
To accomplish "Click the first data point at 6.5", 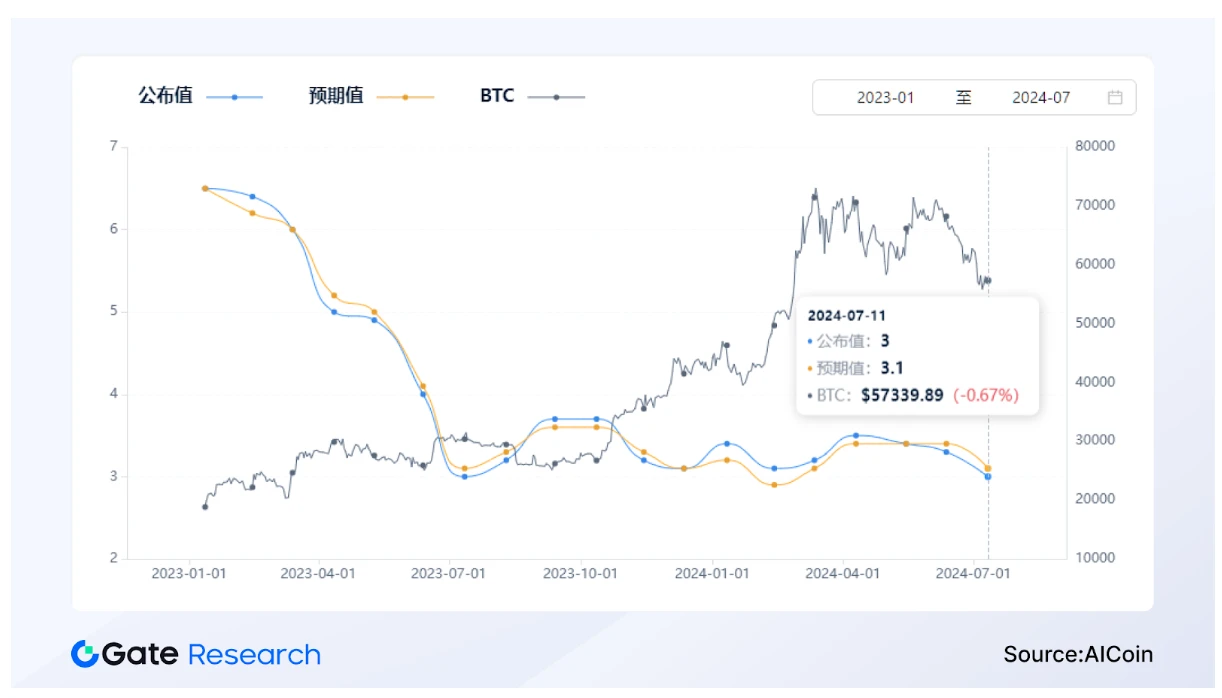I will click(x=205, y=188).
